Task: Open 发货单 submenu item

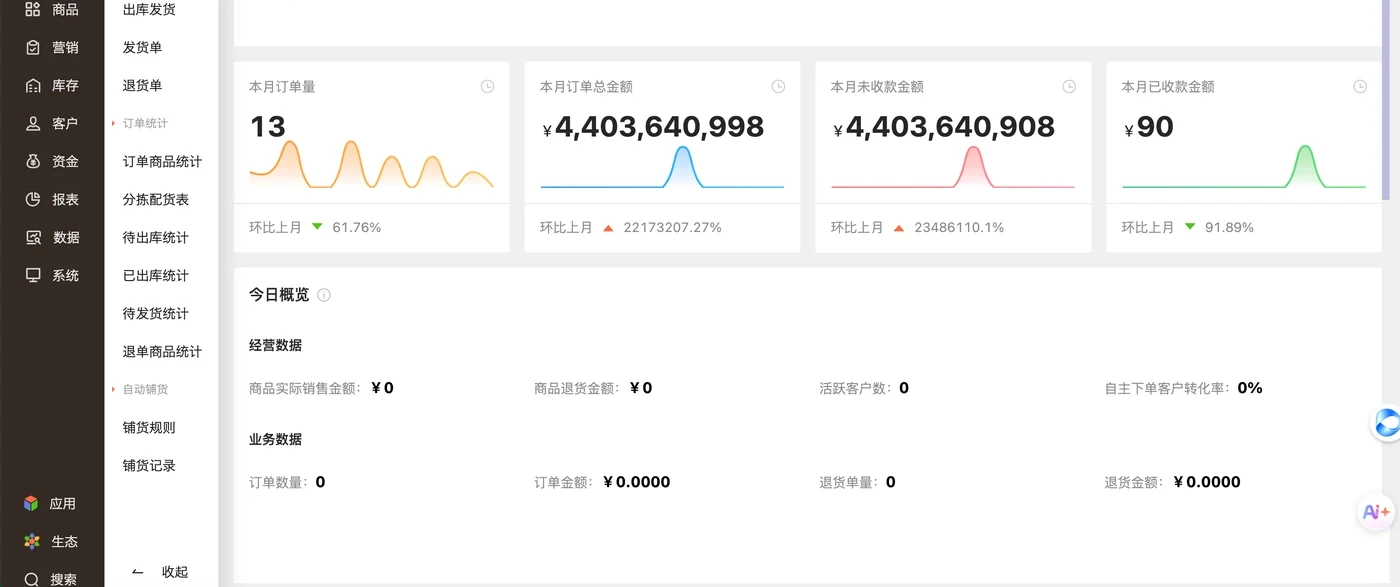Action: click(x=142, y=47)
